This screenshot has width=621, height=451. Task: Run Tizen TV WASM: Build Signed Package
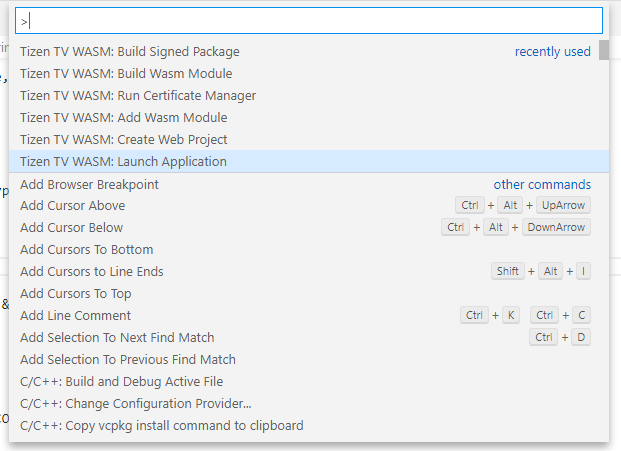[309, 51]
